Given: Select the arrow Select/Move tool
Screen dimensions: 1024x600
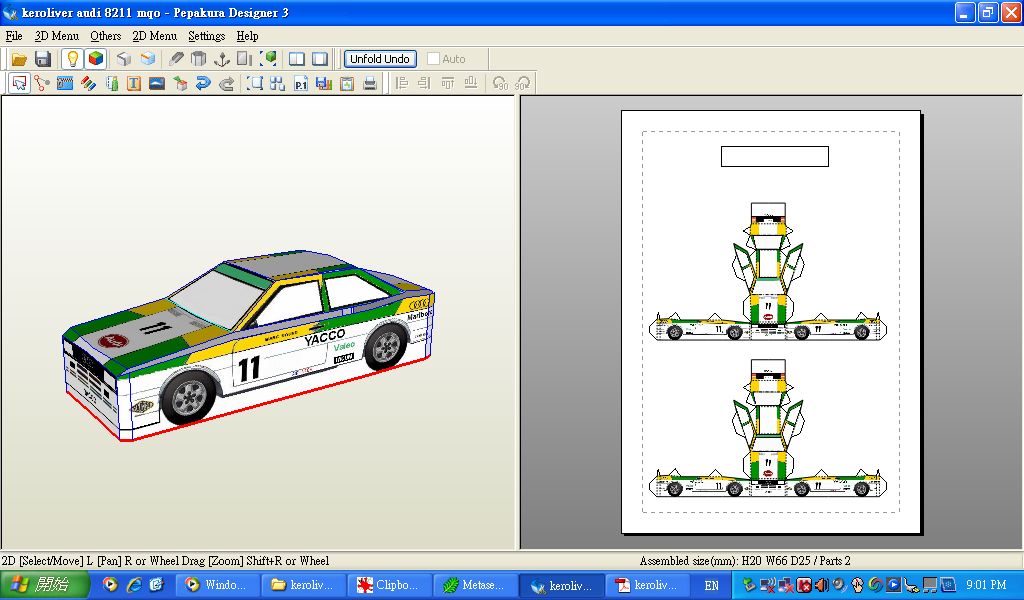Looking at the screenshot, I should click(x=19, y=84).
